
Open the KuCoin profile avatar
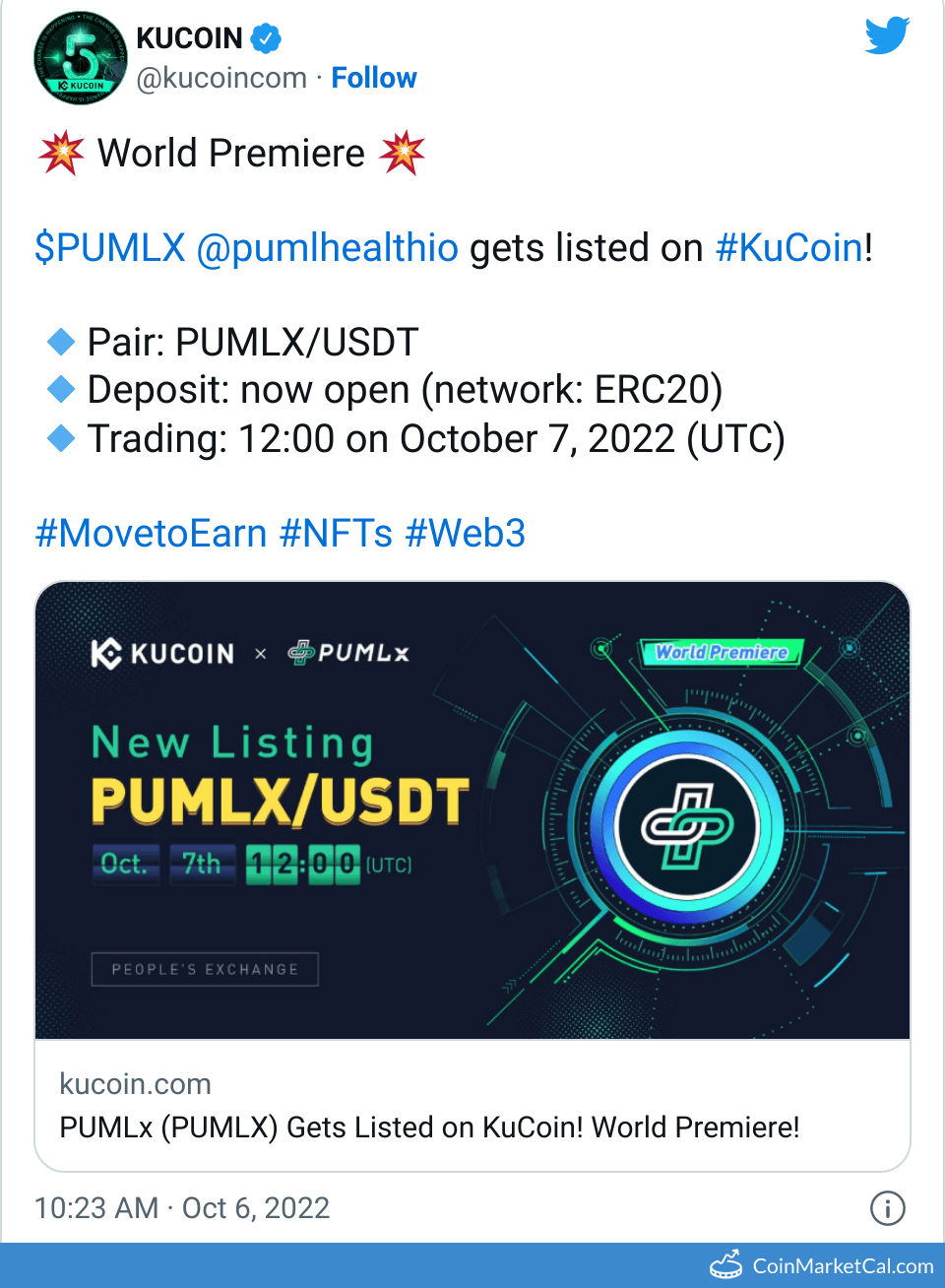(81, 59)
